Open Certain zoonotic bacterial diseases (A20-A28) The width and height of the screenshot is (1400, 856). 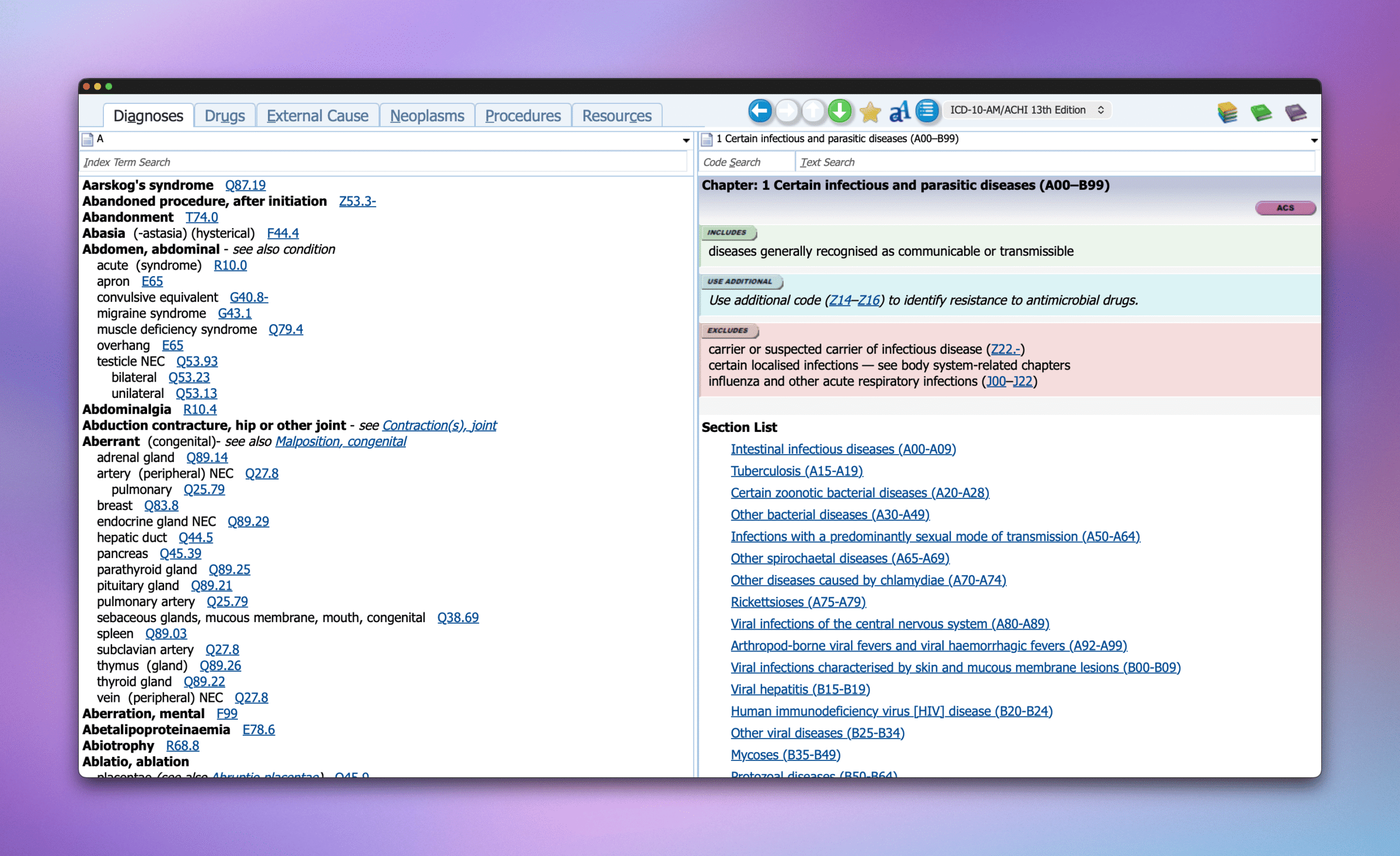(x=860, y=493)
